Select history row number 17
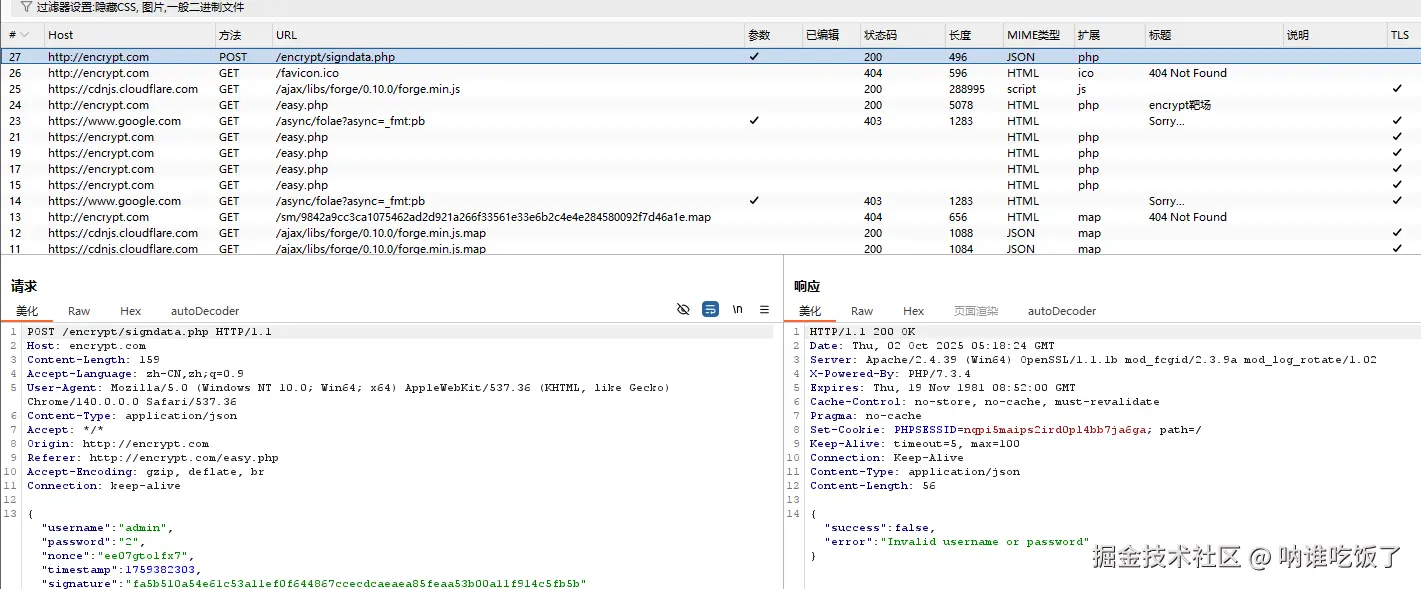The height and width of the screenshot is (589, 1421). (710, 169)
